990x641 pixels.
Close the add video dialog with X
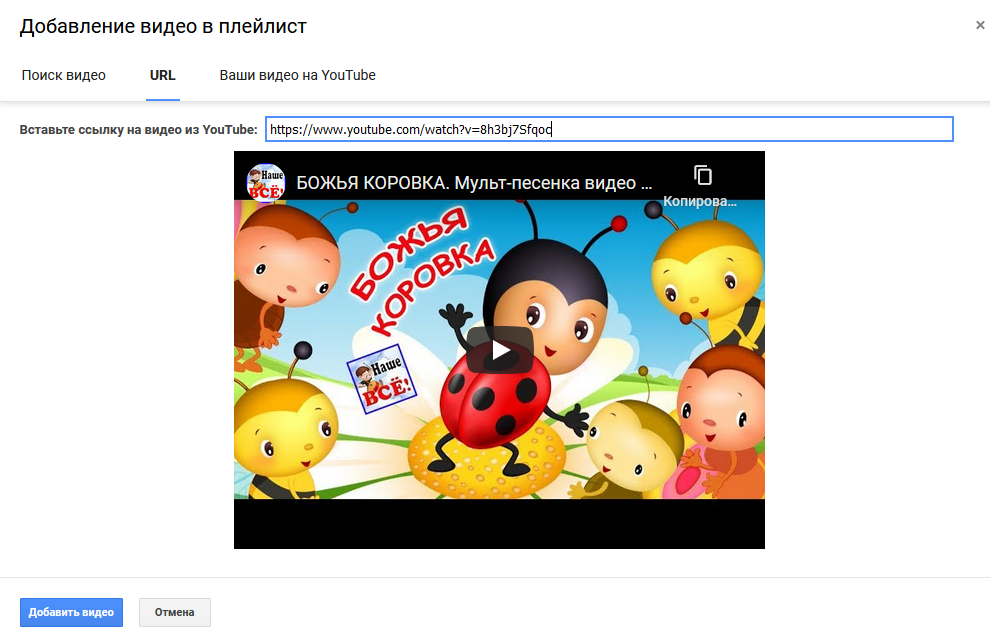pos(980,25)
